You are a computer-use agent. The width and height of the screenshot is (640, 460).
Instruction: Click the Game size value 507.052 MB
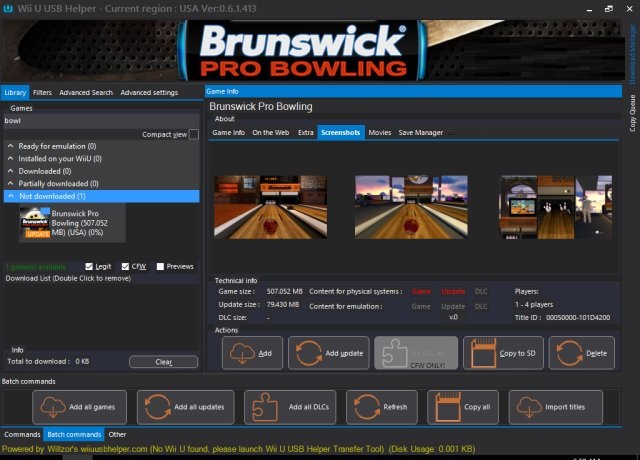coord(285,291)
